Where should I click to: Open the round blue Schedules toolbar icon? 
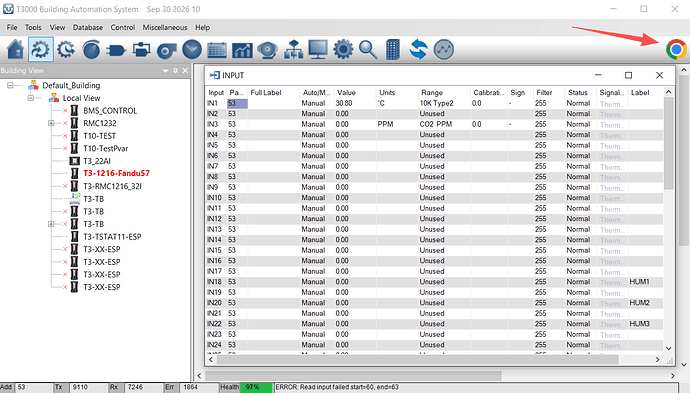tap(192, 49)
